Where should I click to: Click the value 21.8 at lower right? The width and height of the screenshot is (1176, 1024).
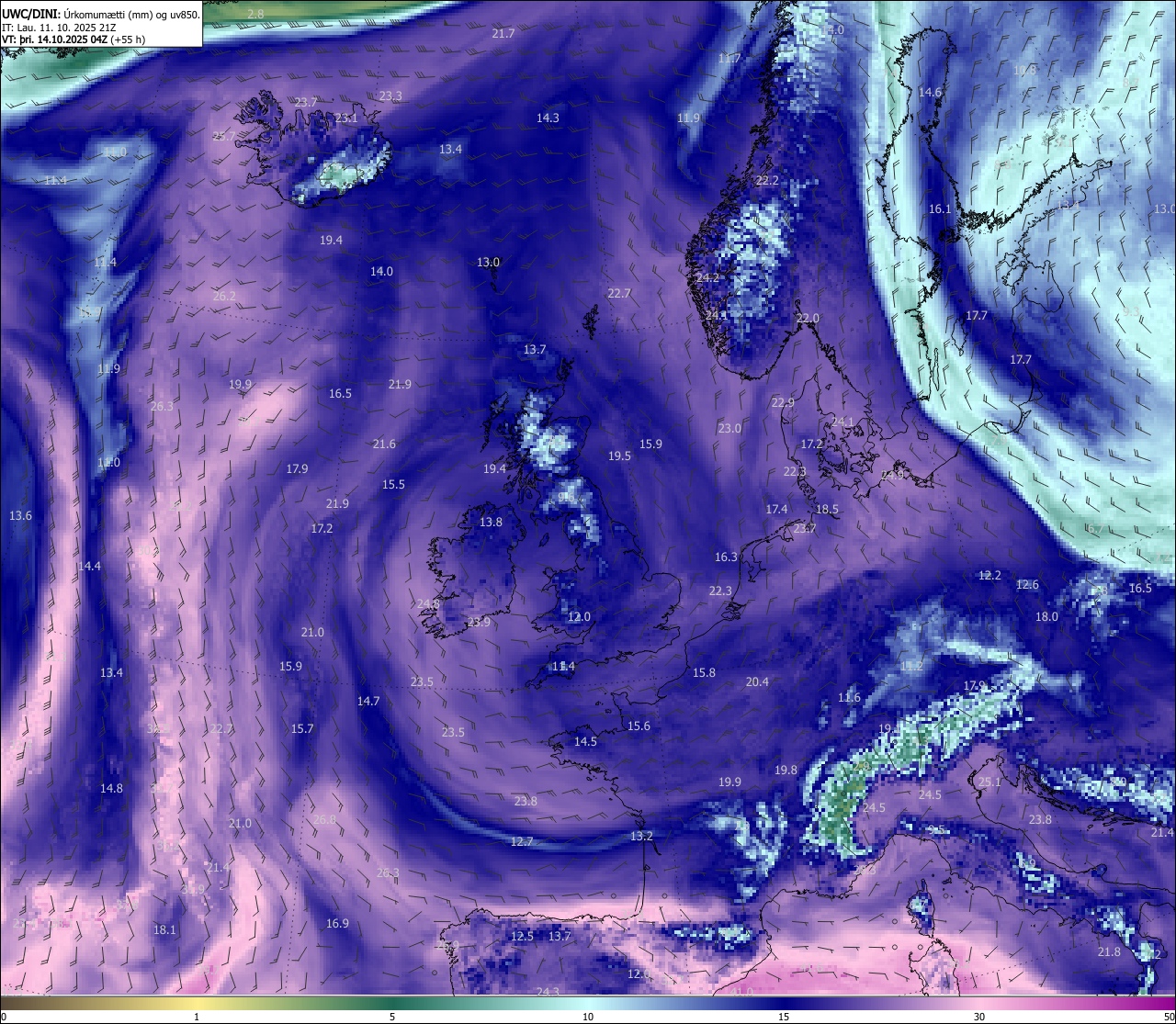[1109, 952]
